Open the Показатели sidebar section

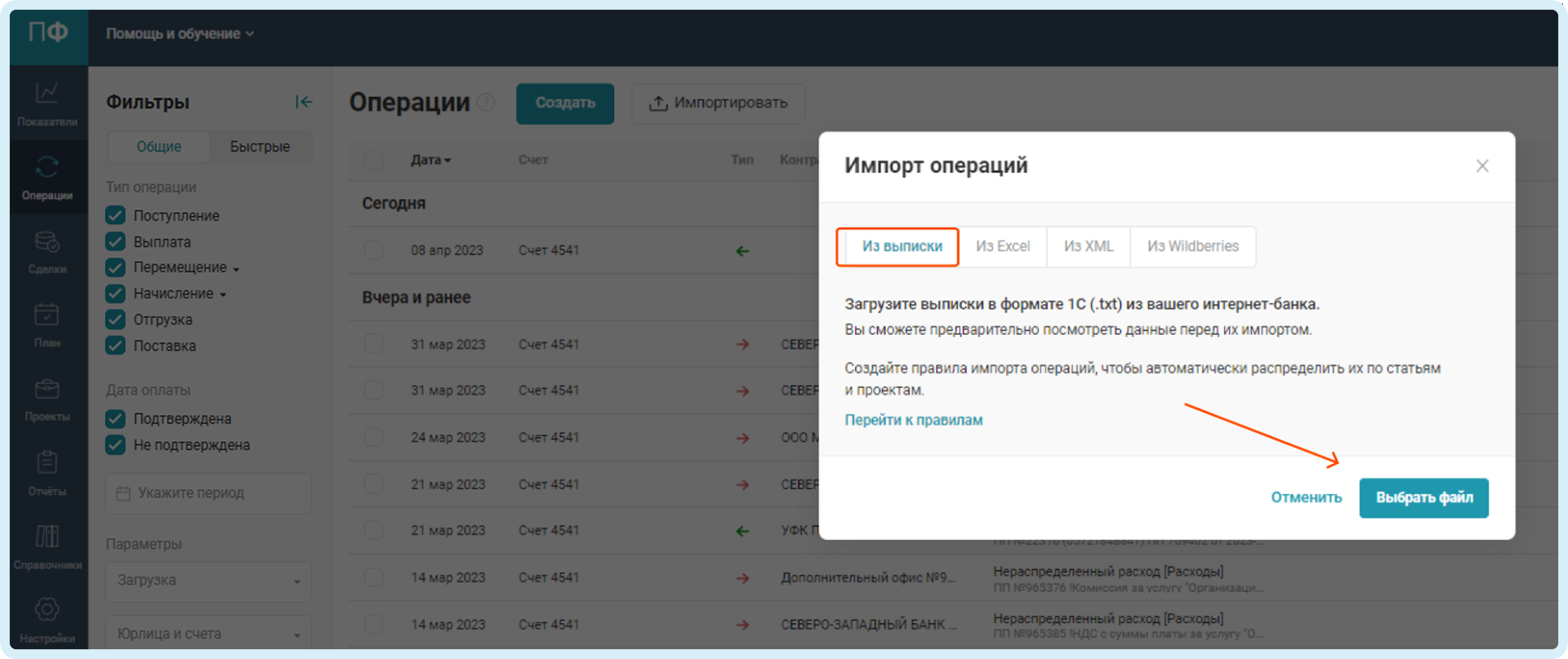[x=47, y=103]
